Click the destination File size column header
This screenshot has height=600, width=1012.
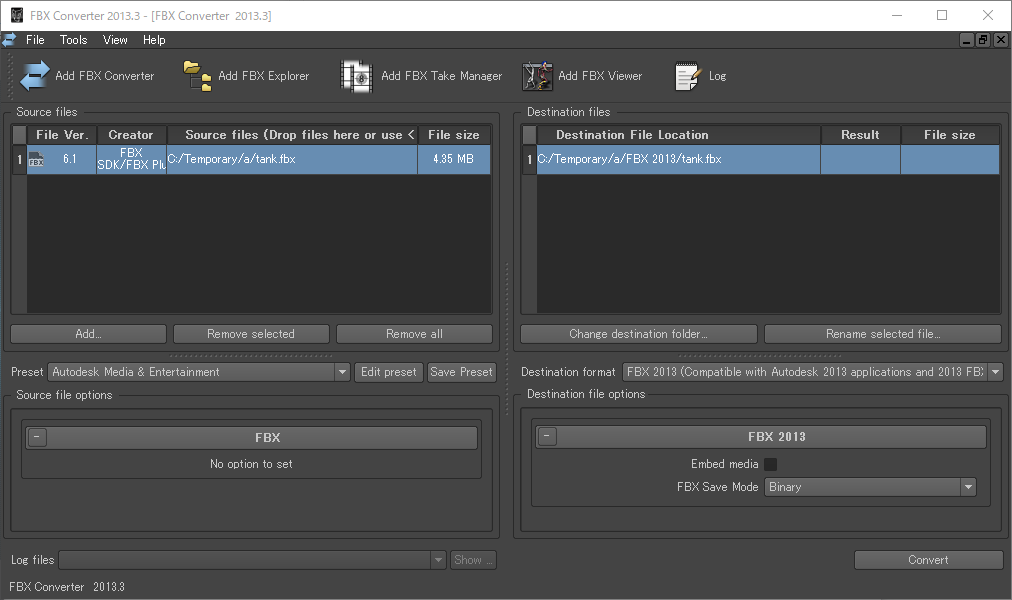click(949, 135)
